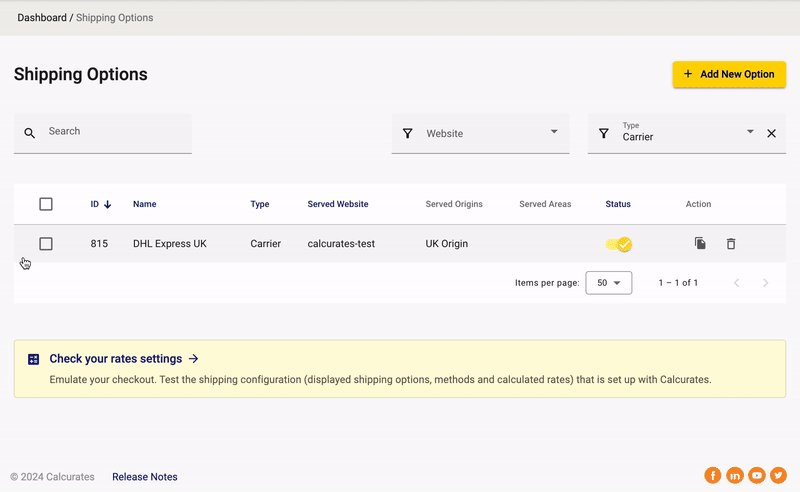Open Calcurates YouTube channel icon
The height and width of the screenshot is (492, 800).
757,475
